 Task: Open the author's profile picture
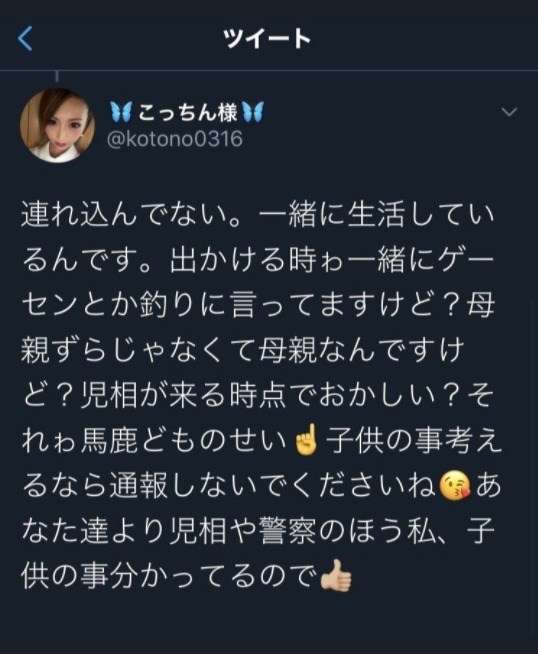tap(58, 125)
